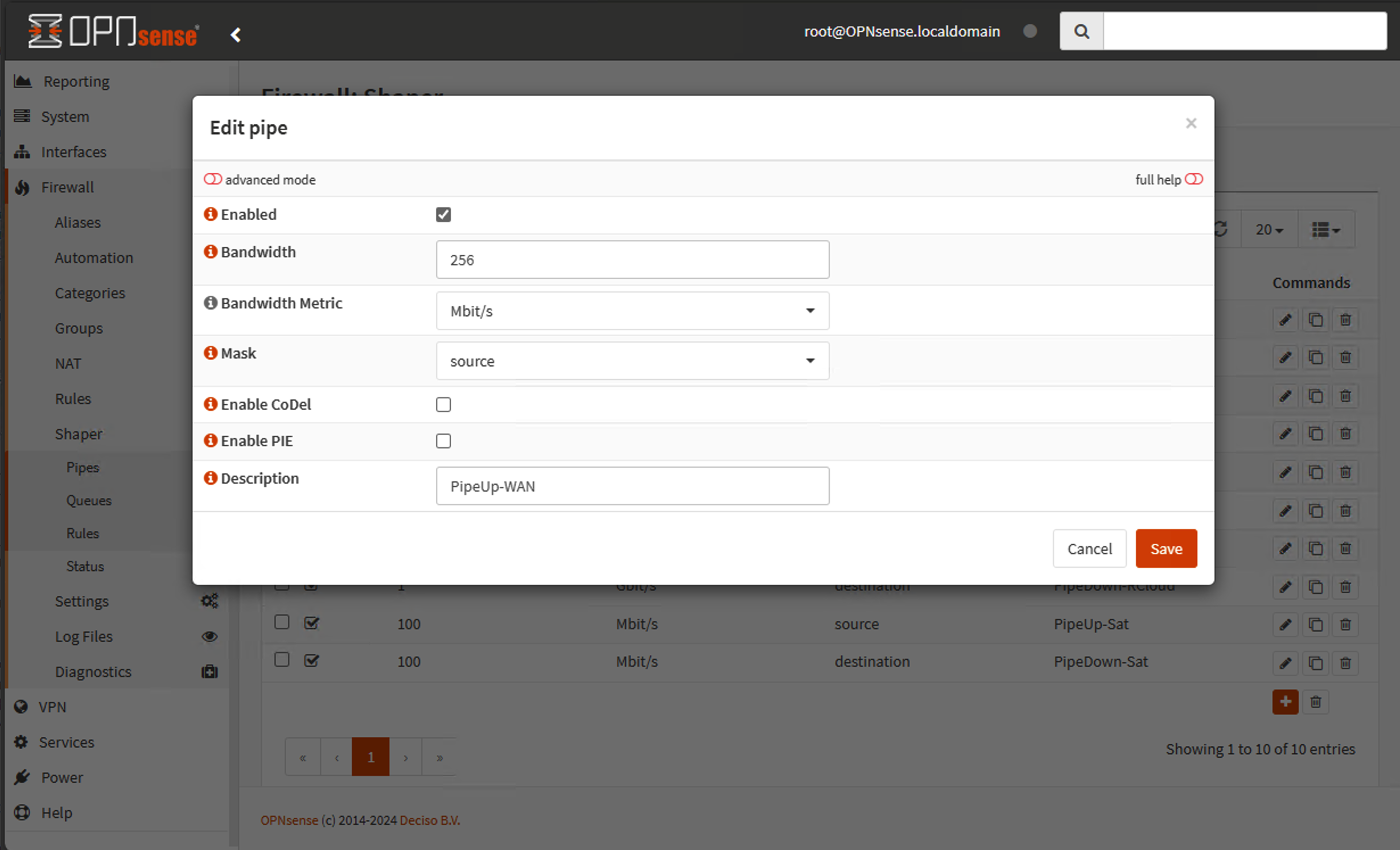Viewport: 1400px width, 850px height.
Task: Save the pipe settings
Action: coord(1166,548)
